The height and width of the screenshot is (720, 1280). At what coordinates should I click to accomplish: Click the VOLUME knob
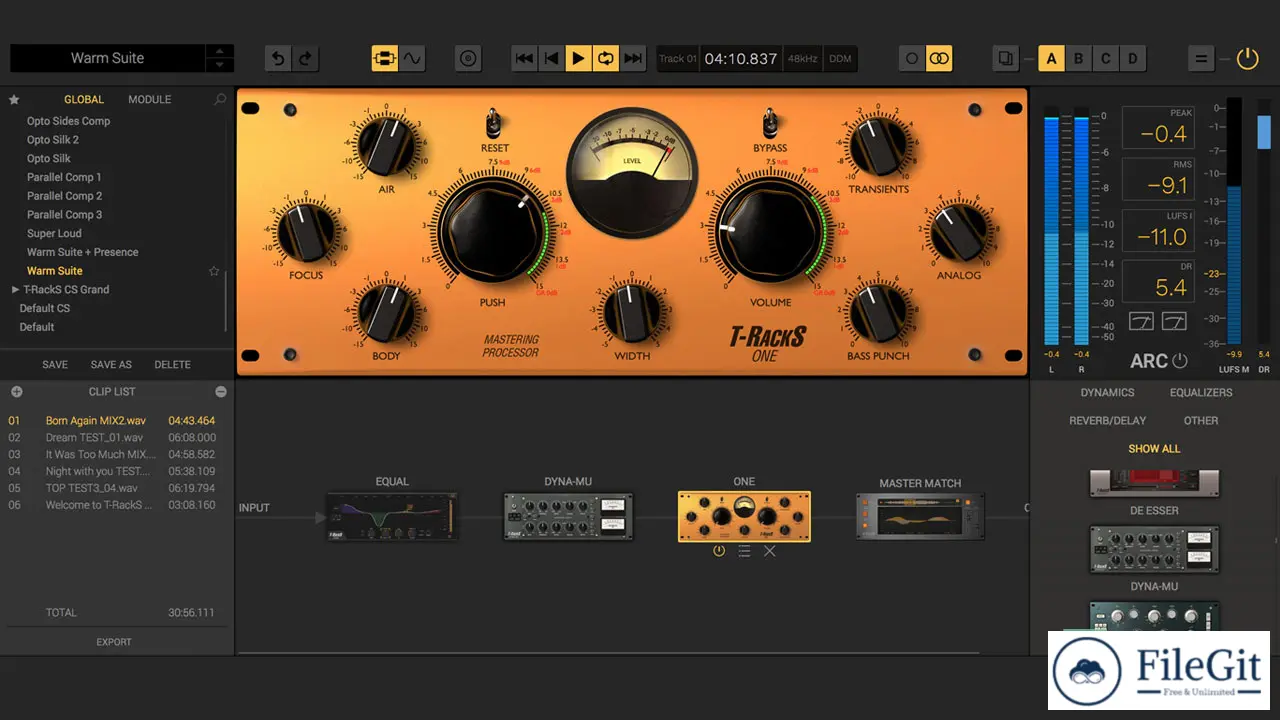[770, 231]
